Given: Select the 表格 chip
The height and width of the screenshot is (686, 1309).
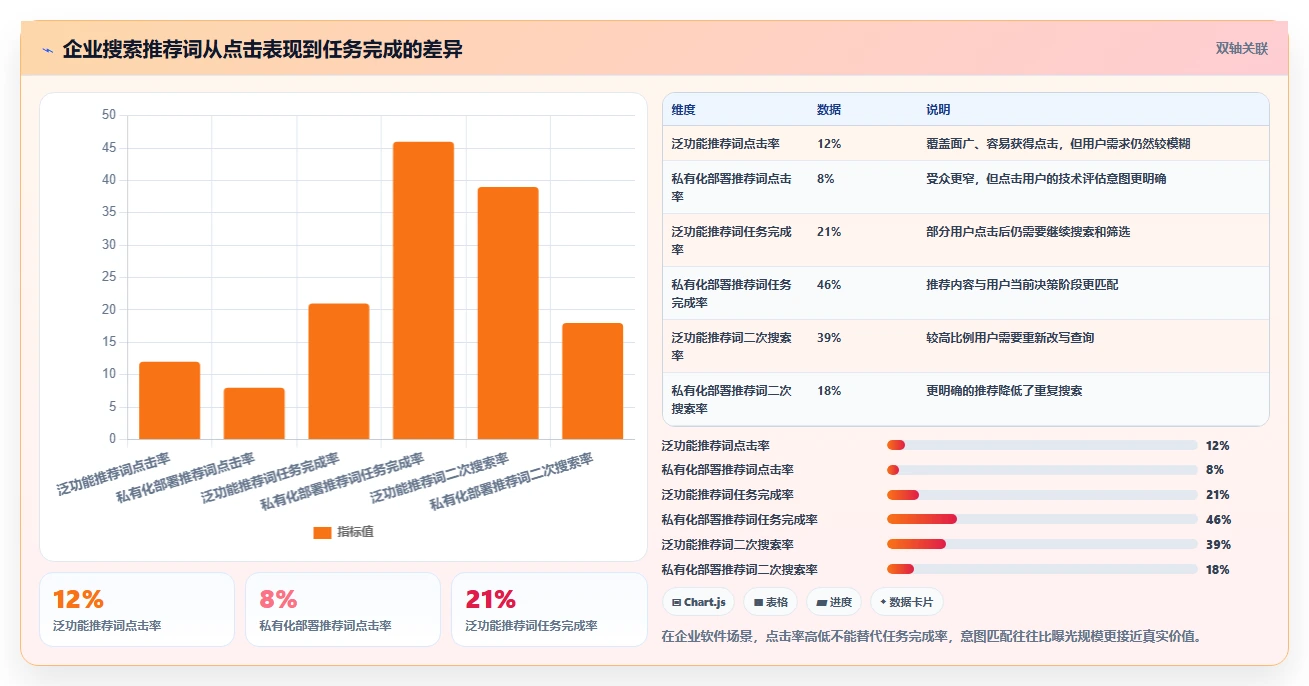Looking at the screenshot, I should click(x=771, y=602).
